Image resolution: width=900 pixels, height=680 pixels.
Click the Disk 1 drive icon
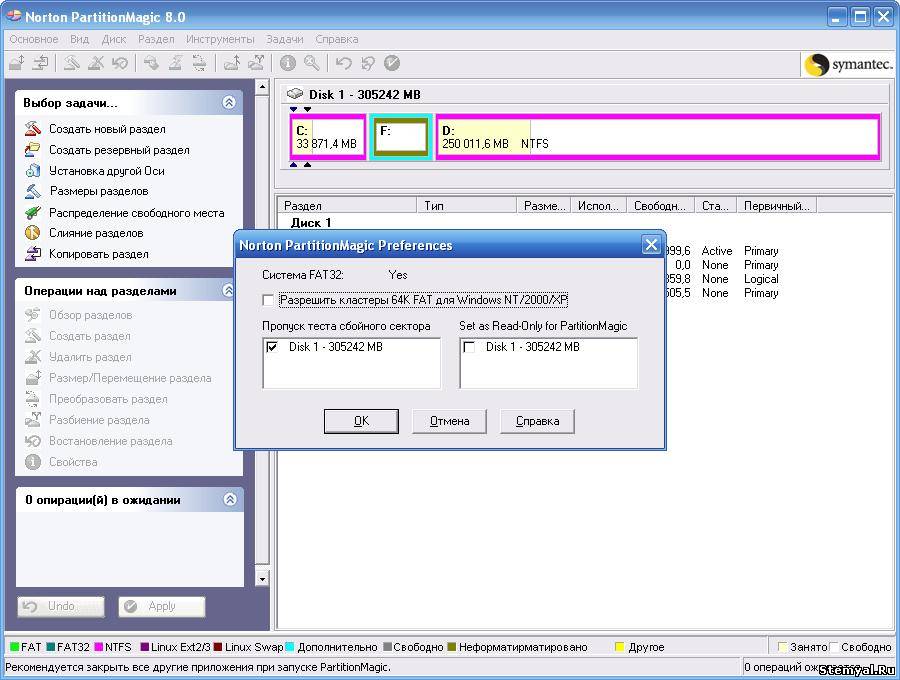(x=294, y=94)
